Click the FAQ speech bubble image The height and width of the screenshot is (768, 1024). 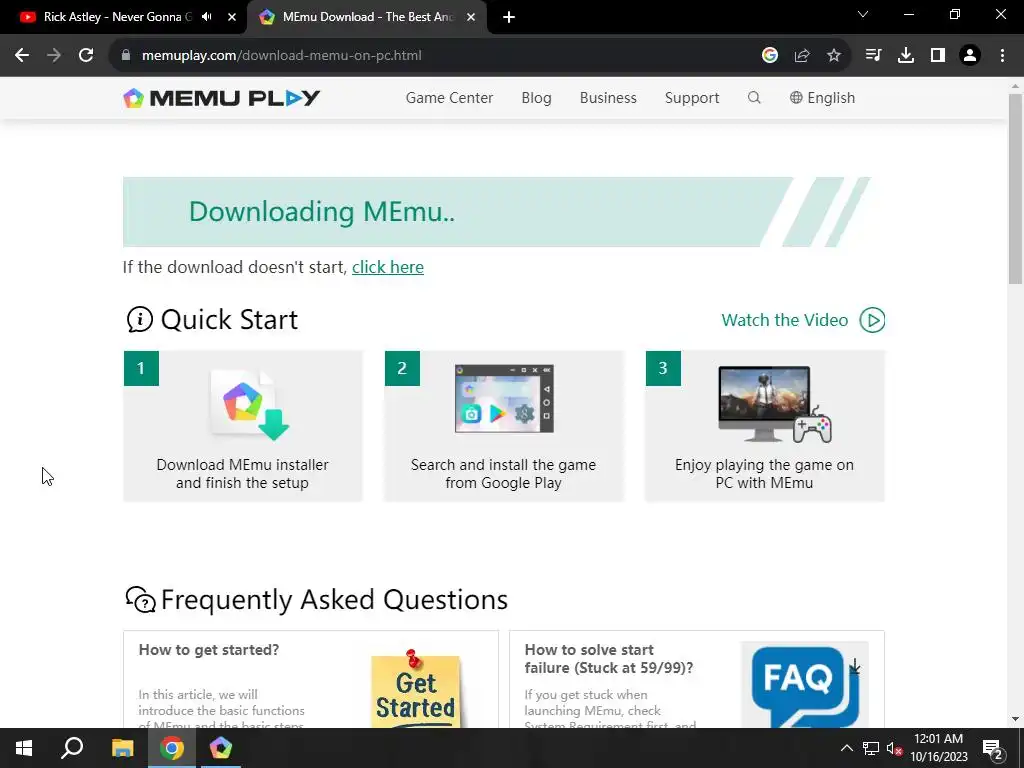805,686
